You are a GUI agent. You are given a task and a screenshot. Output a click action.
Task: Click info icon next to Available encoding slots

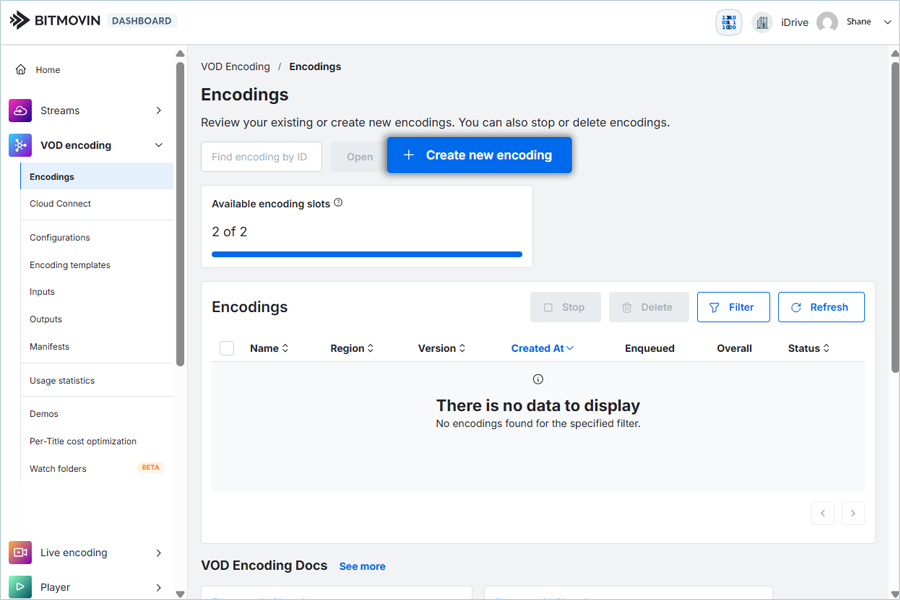[x=338, y=203]
